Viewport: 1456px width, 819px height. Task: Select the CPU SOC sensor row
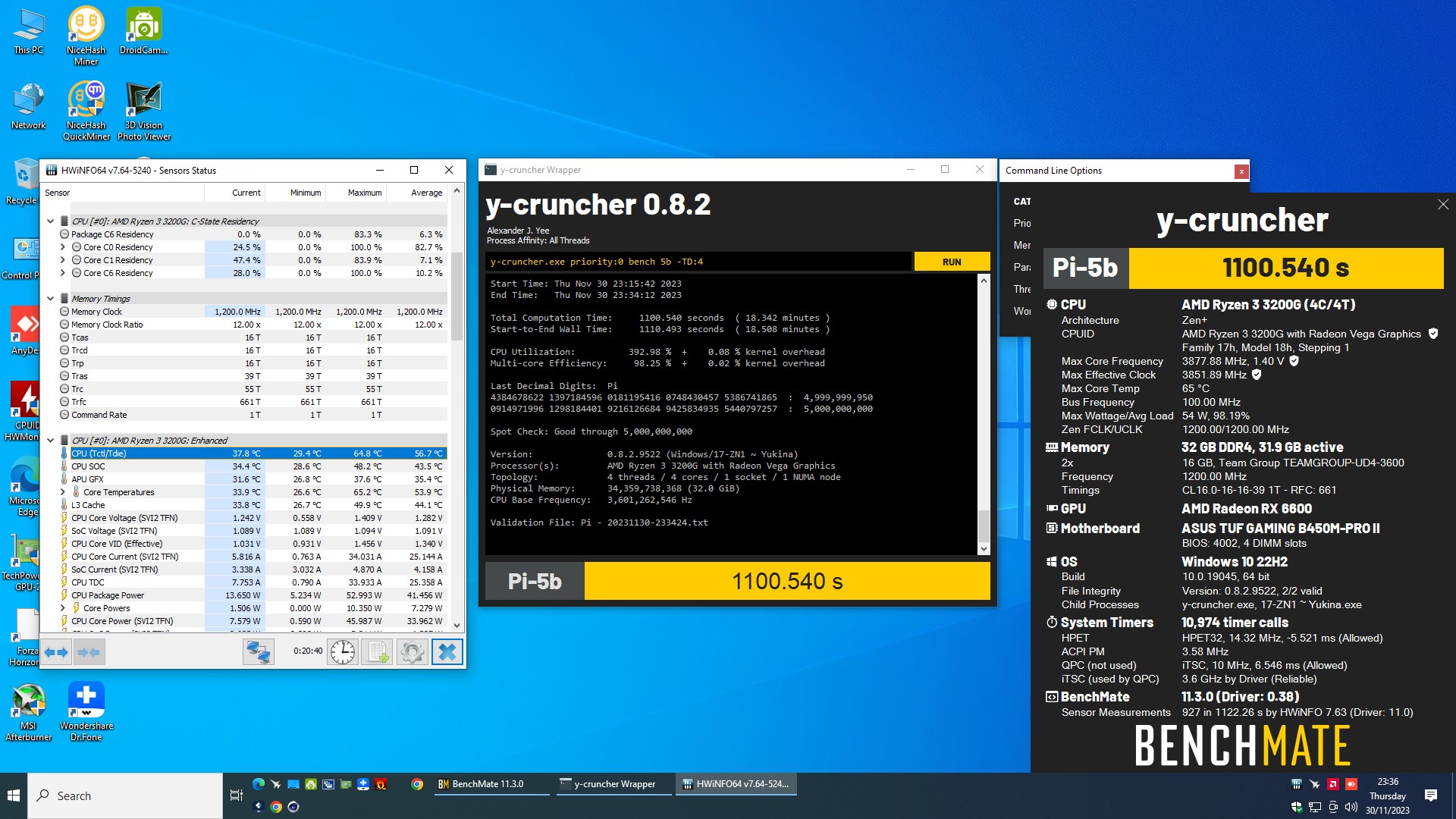253,466
